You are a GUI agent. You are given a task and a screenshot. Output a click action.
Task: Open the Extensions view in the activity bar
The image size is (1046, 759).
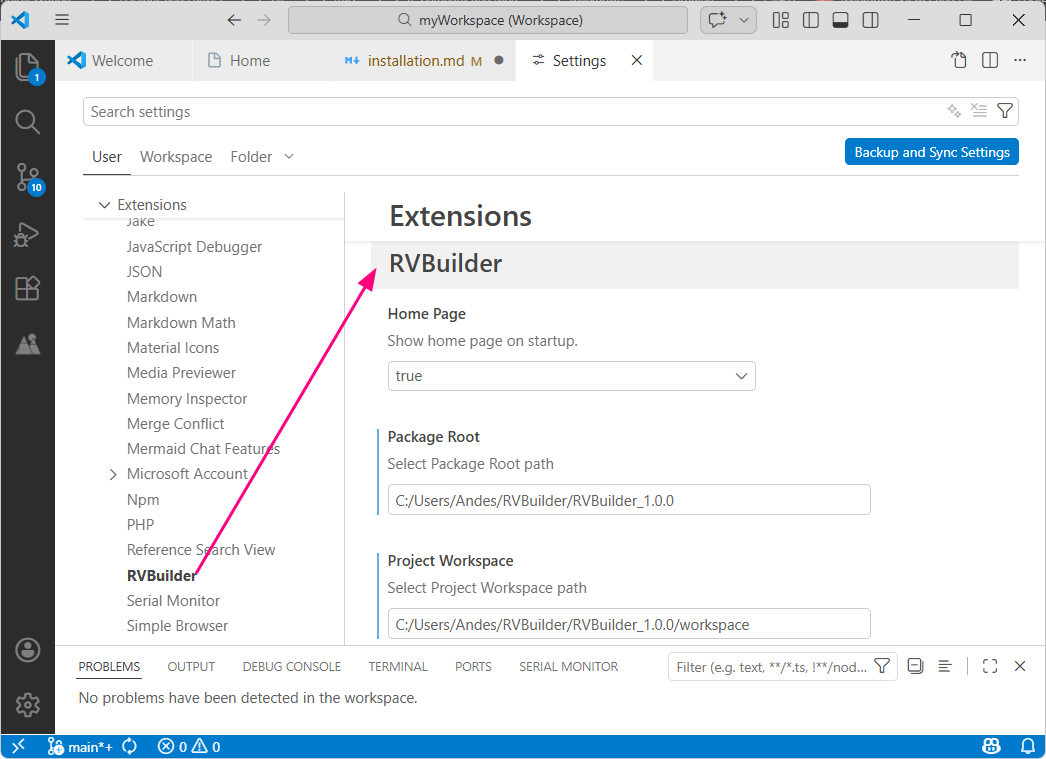tap(27, 290)
